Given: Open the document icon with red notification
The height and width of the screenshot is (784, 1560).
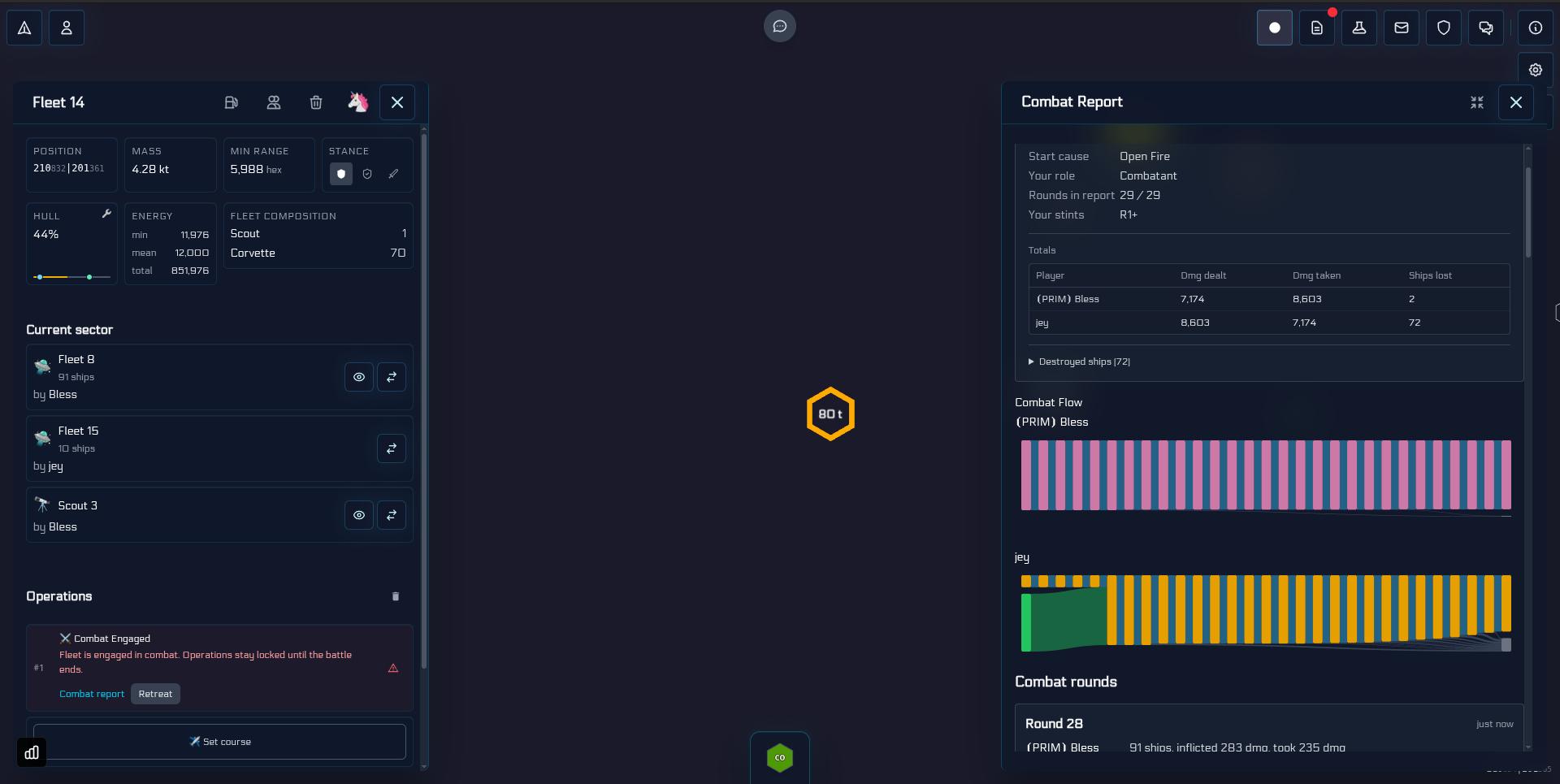Looking at the screenshot, I should pos(1317,28).
